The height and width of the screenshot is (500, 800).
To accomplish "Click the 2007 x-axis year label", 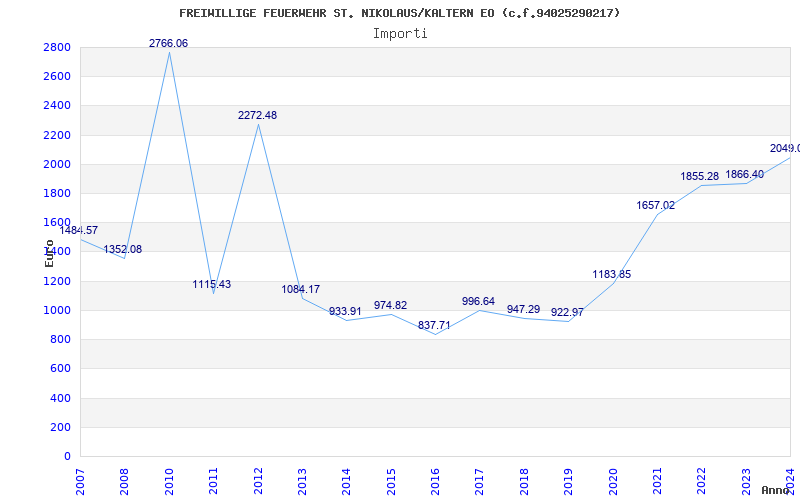I will (80, 481).
